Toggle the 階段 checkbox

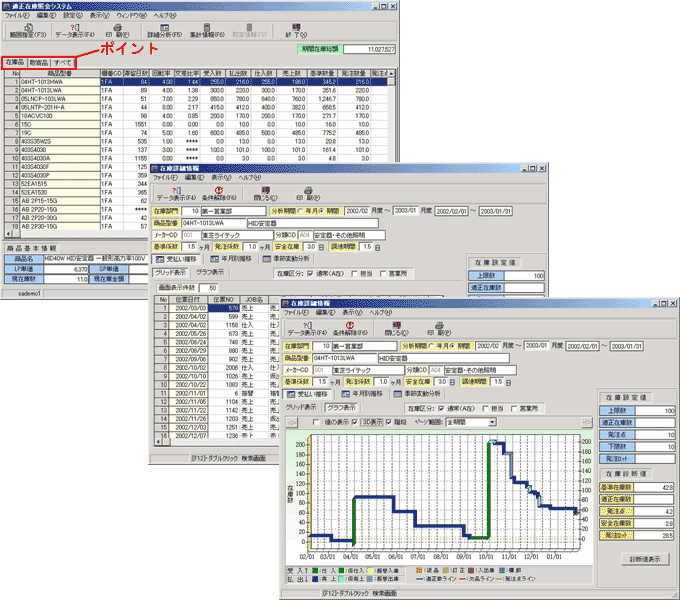(389, 422)
